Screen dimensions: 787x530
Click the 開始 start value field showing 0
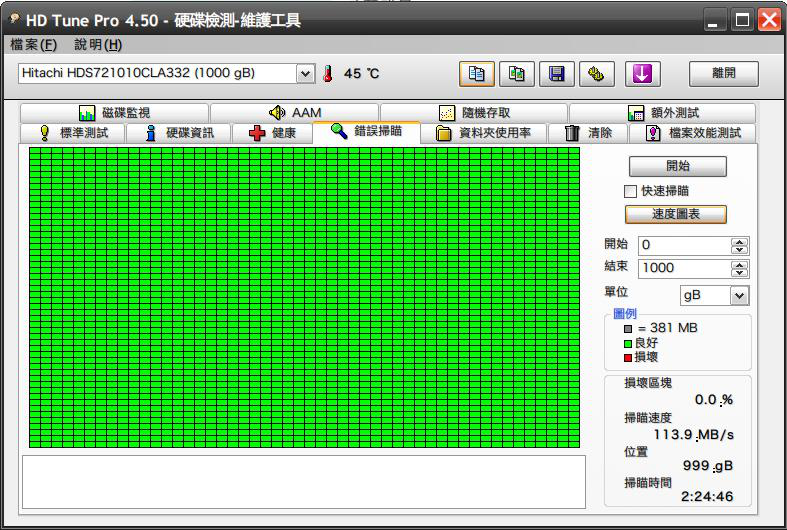point(685,245)
